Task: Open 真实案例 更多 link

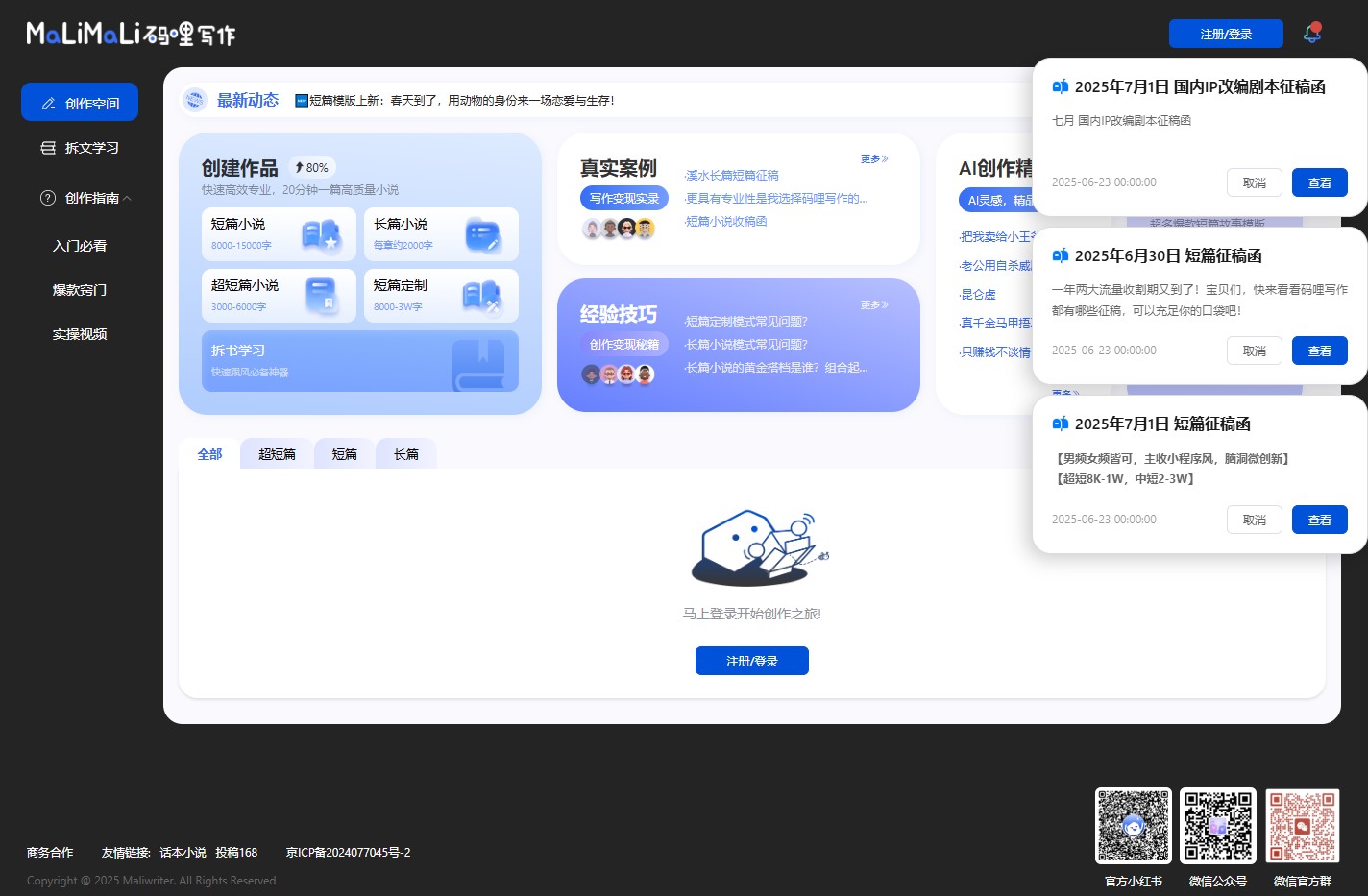Action: tap(874, 159)
